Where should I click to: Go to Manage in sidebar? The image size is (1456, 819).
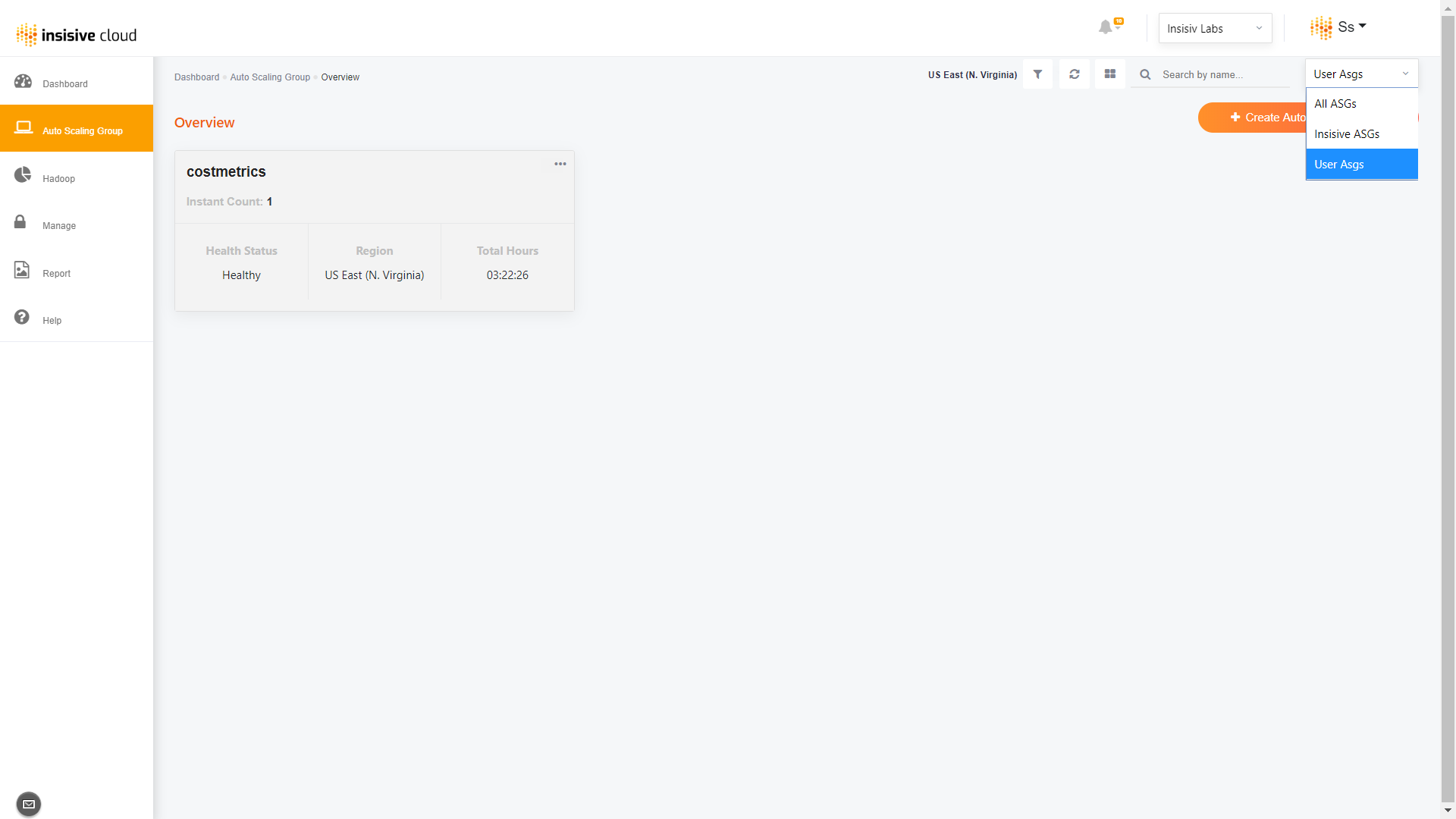[x=58, y=225]
